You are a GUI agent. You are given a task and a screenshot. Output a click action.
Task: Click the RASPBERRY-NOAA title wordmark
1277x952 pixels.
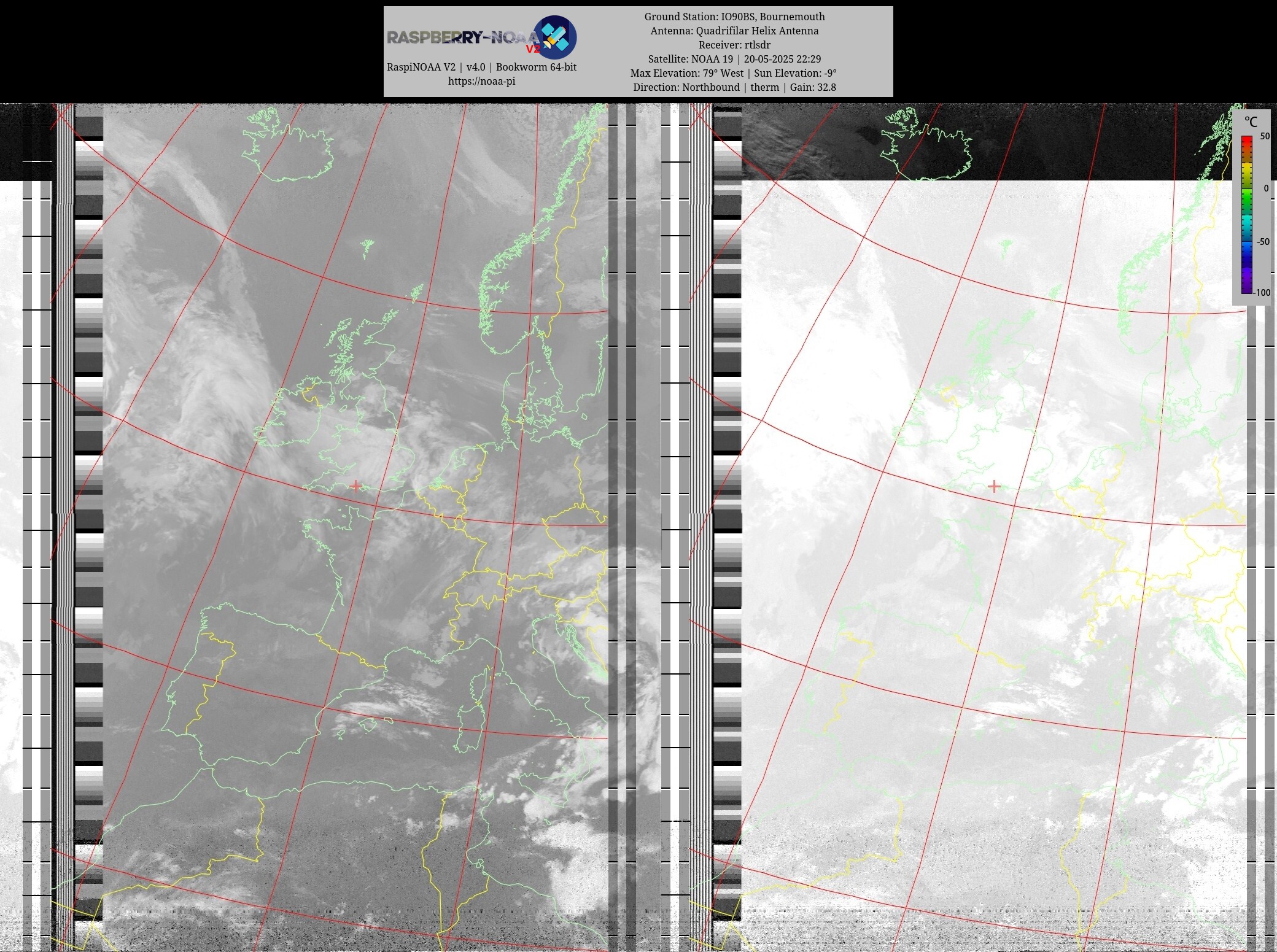(464, 38)
